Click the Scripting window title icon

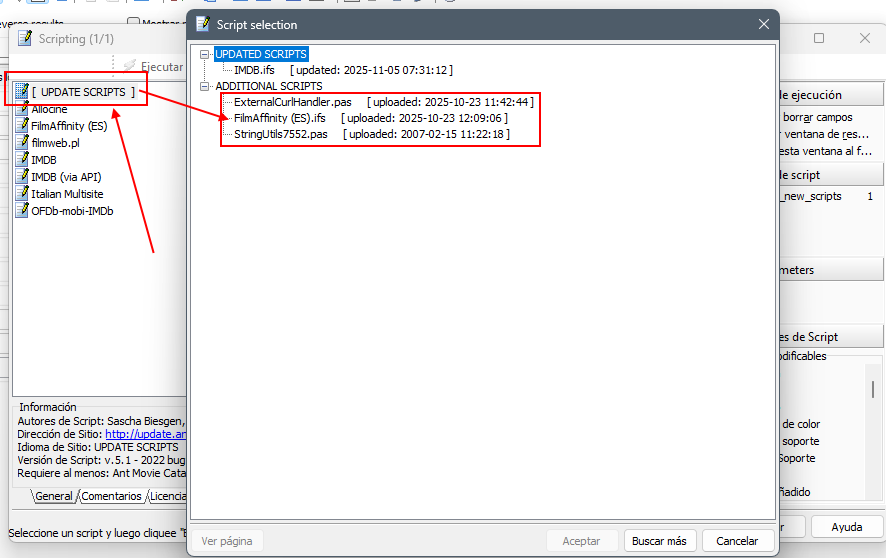coord(25,38)
